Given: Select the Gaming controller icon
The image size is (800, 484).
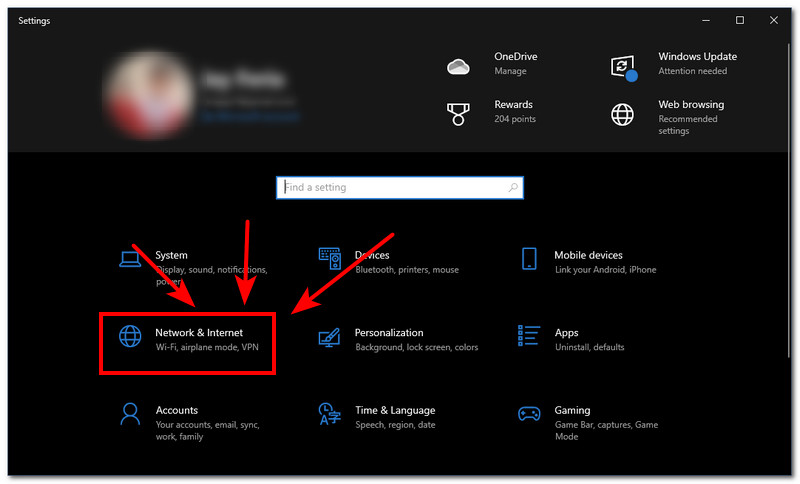Looking at the screenshot, I should pos(529,414).
